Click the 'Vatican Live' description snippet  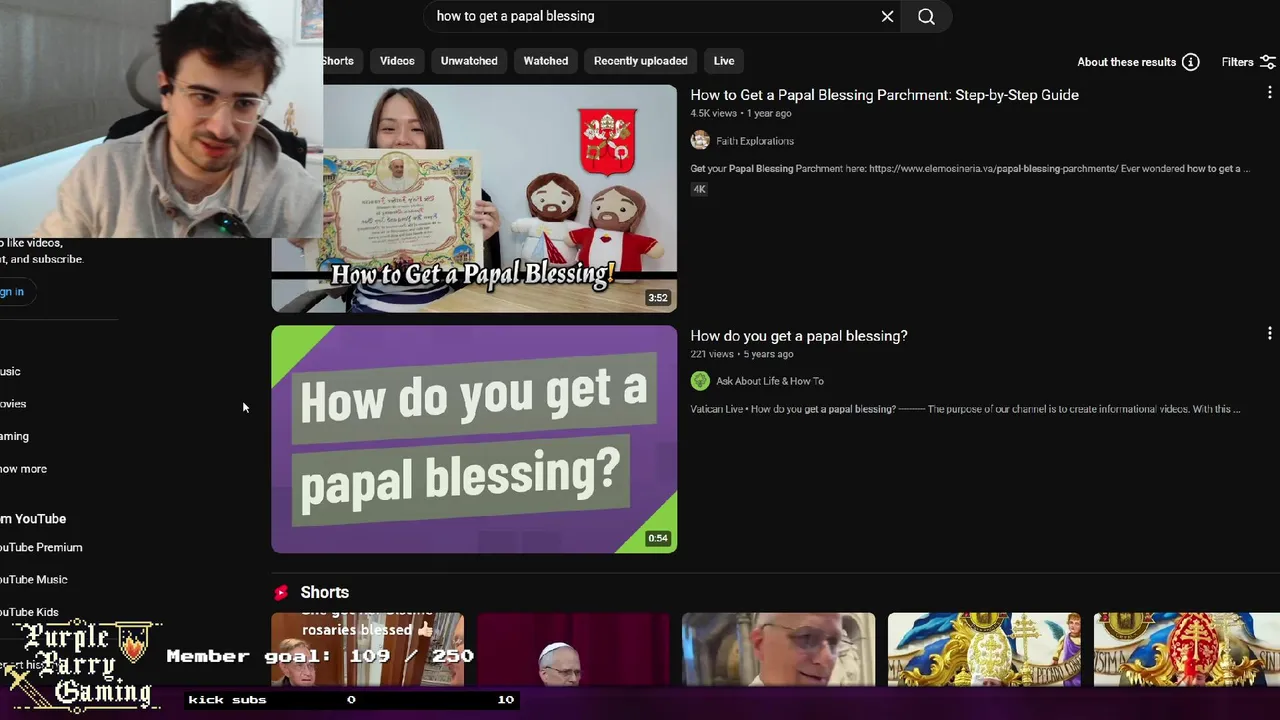click(965, 409)
